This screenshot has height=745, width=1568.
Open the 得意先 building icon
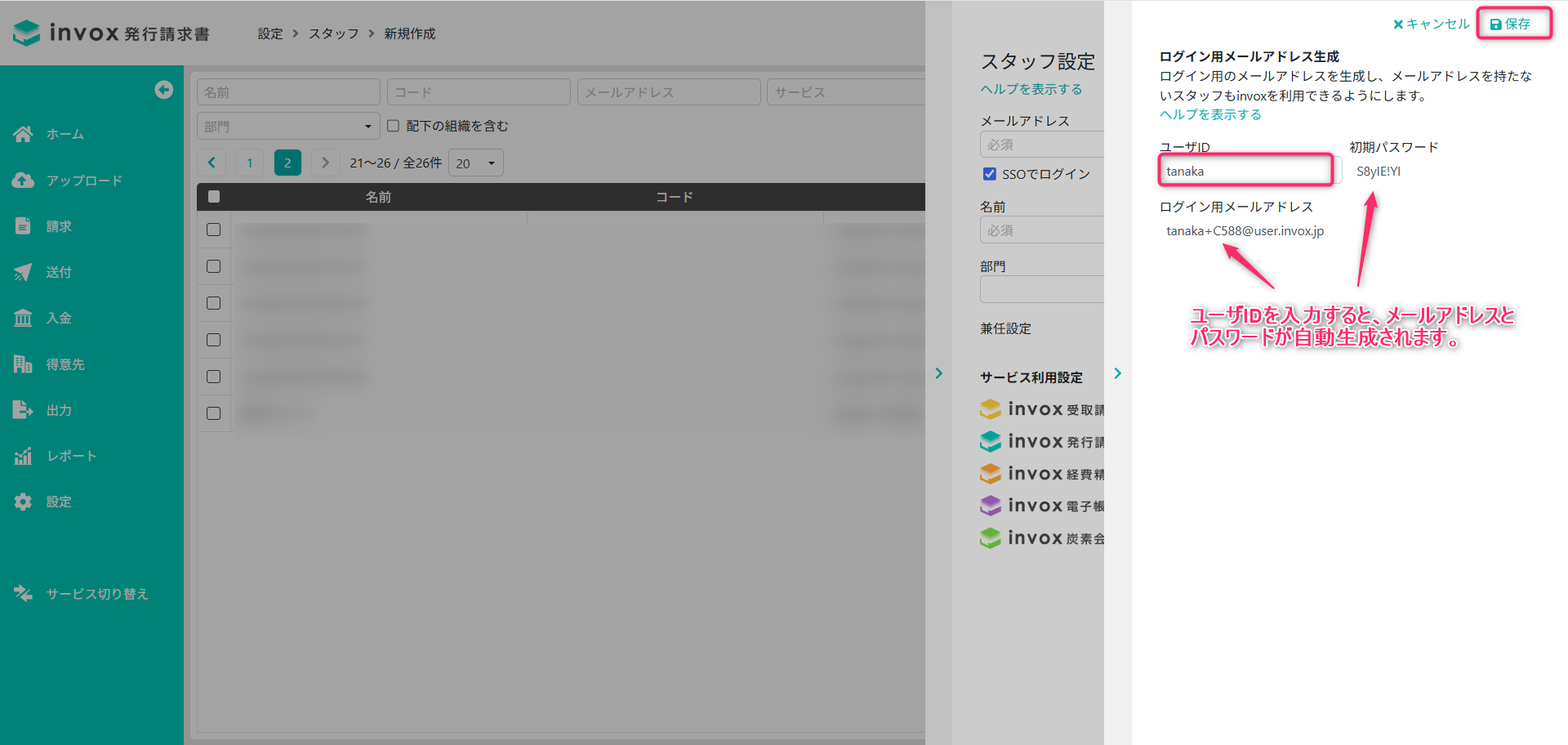click(23, 364)
